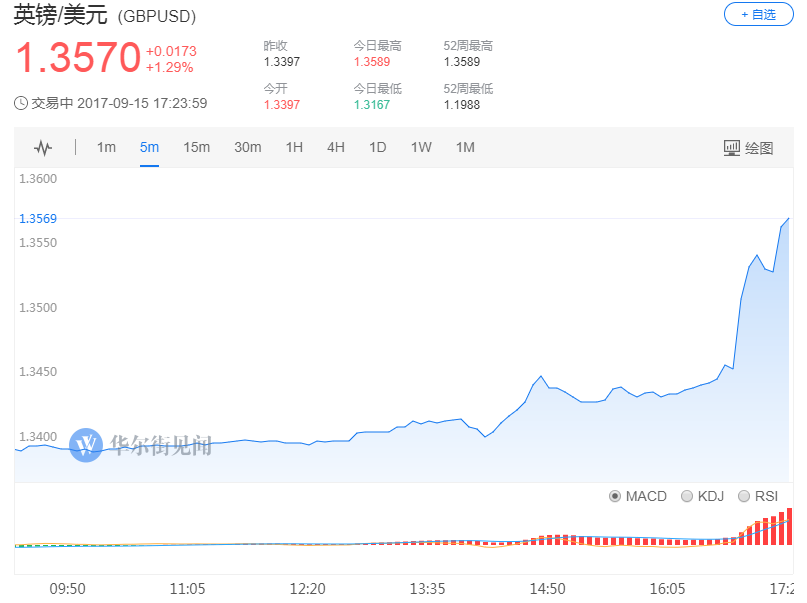The width and height of the screenshot is (807, 603).
Task: Show the 1D daily chart
Action: (x=377, y=148)
